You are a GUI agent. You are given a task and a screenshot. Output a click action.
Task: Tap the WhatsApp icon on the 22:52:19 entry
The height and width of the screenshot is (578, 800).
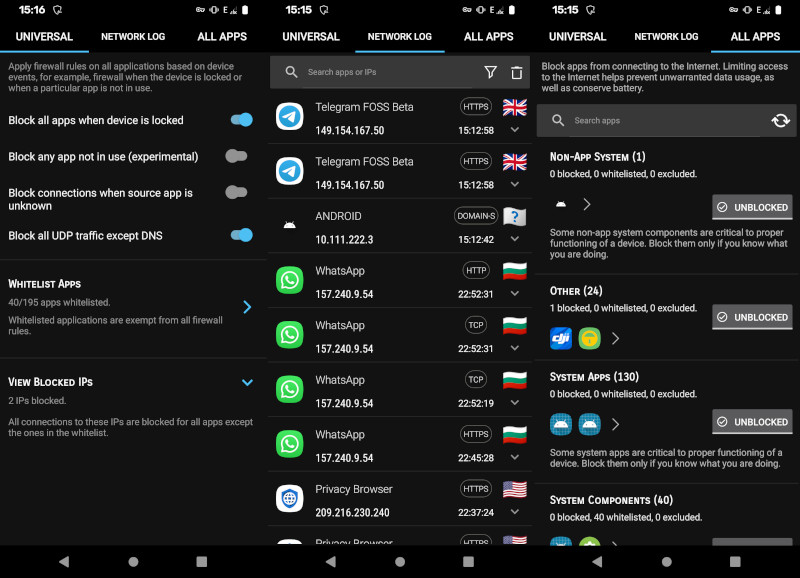point(289,389)
